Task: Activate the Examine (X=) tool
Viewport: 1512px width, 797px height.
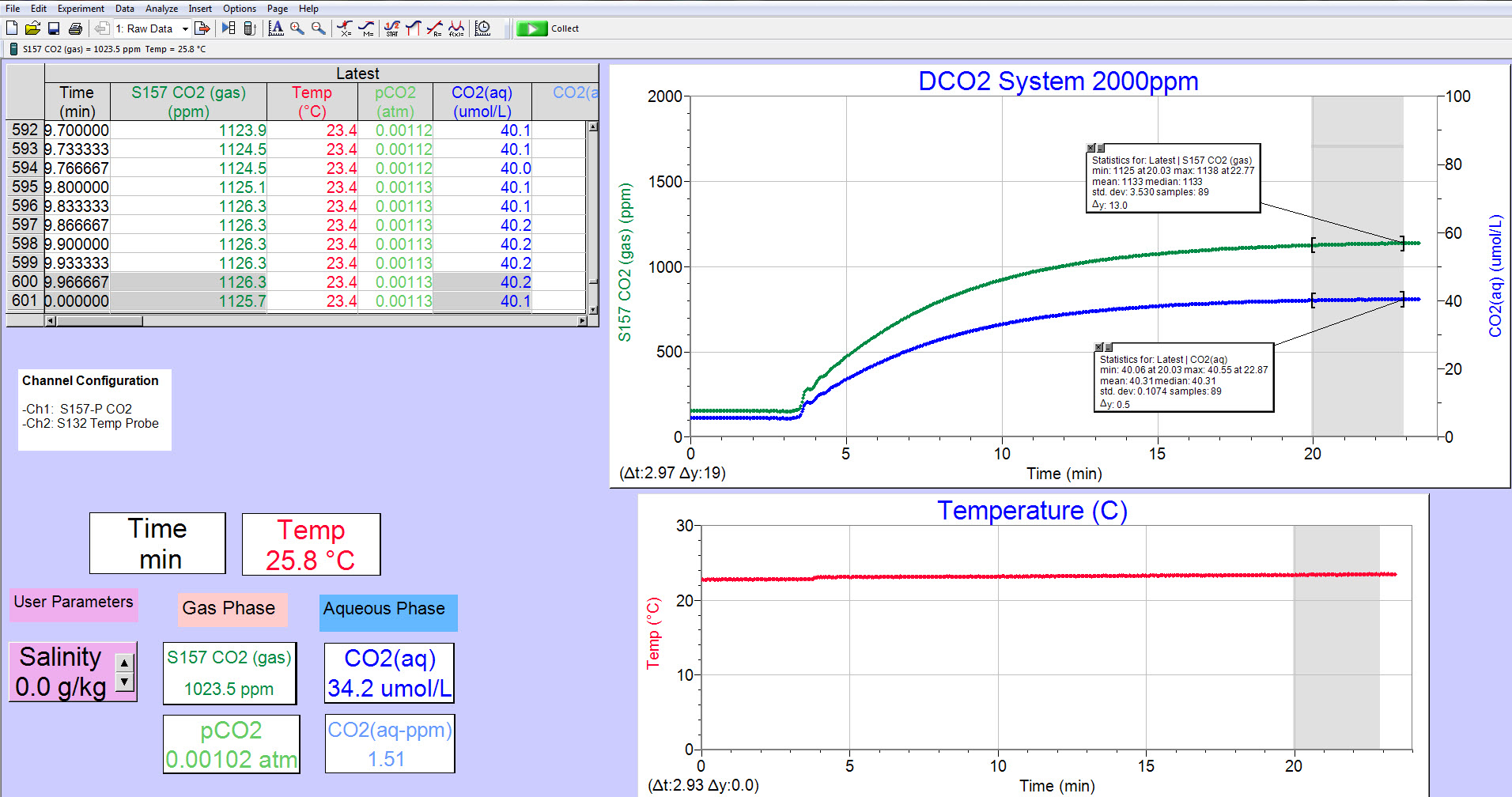Action: [x=343, y=28]
